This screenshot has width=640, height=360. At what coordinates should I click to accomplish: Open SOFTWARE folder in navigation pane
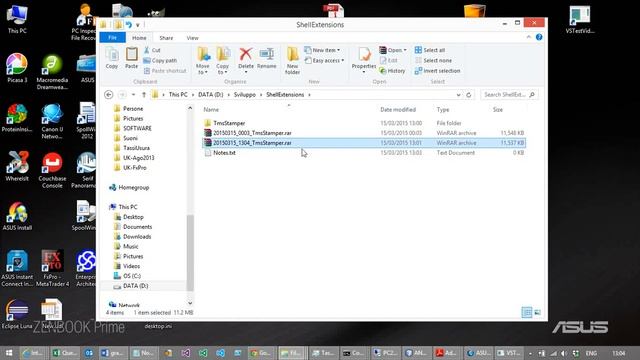137,128
